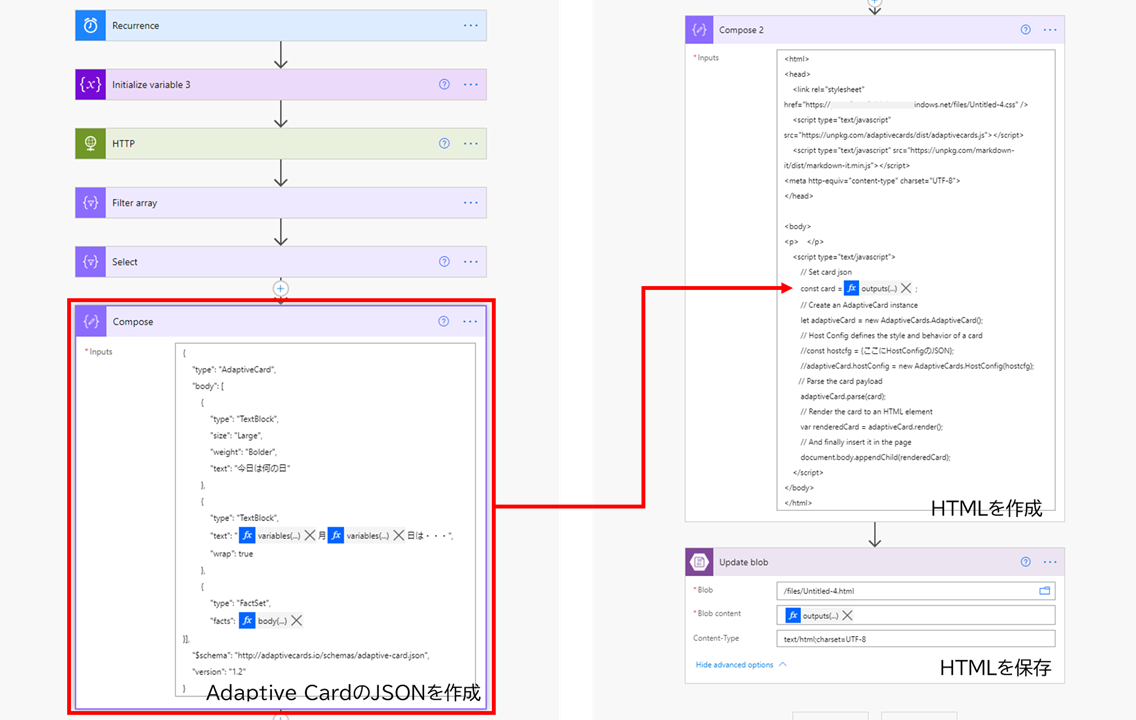Click the "$schema" URL line
The width and height of the screenshot is (1136, 720).
[x=311, y=655]
